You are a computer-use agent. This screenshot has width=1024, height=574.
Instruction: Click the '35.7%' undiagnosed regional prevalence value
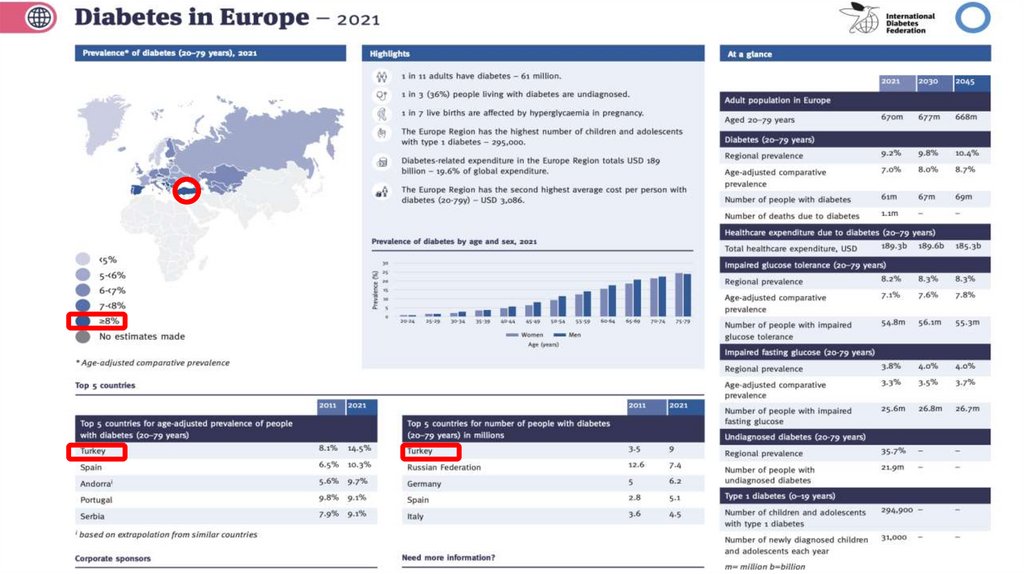[893, 451]
